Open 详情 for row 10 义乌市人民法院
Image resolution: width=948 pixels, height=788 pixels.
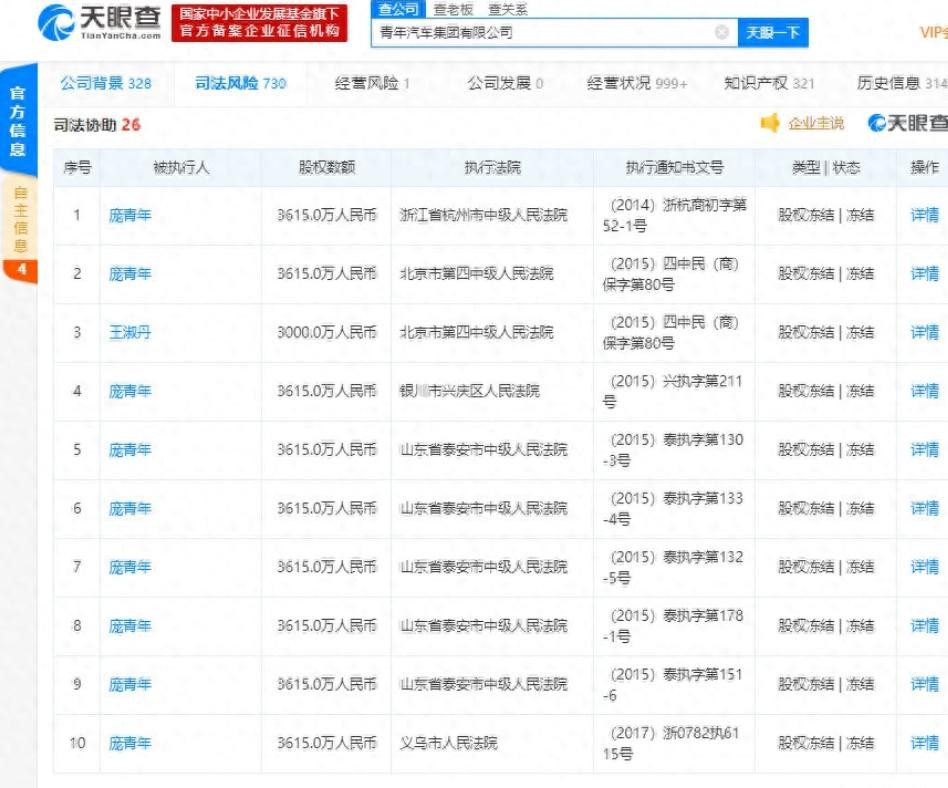click(924, 743)
